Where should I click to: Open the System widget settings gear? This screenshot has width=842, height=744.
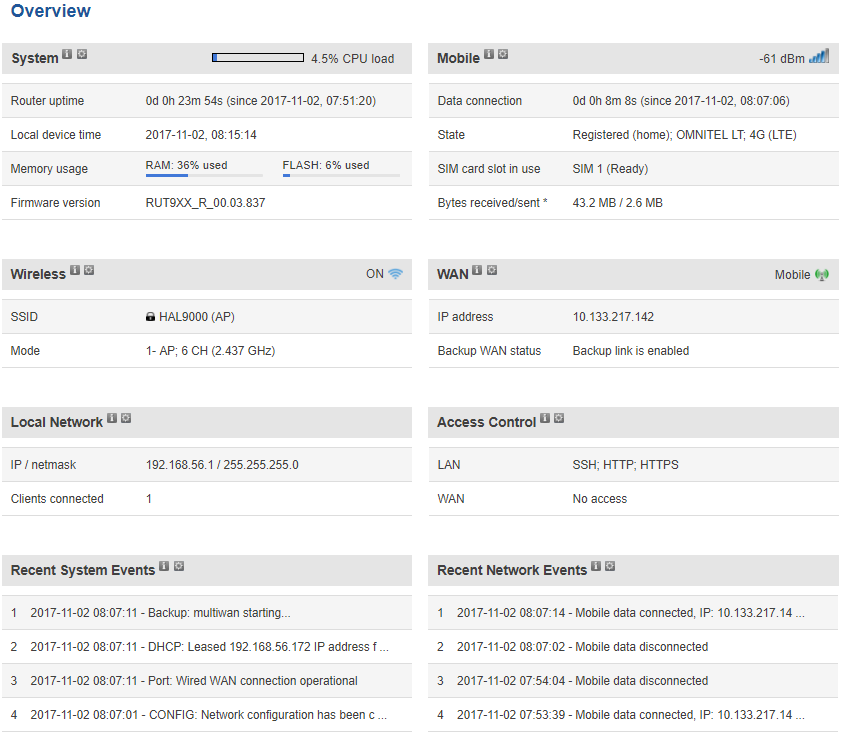pos(82,54)
